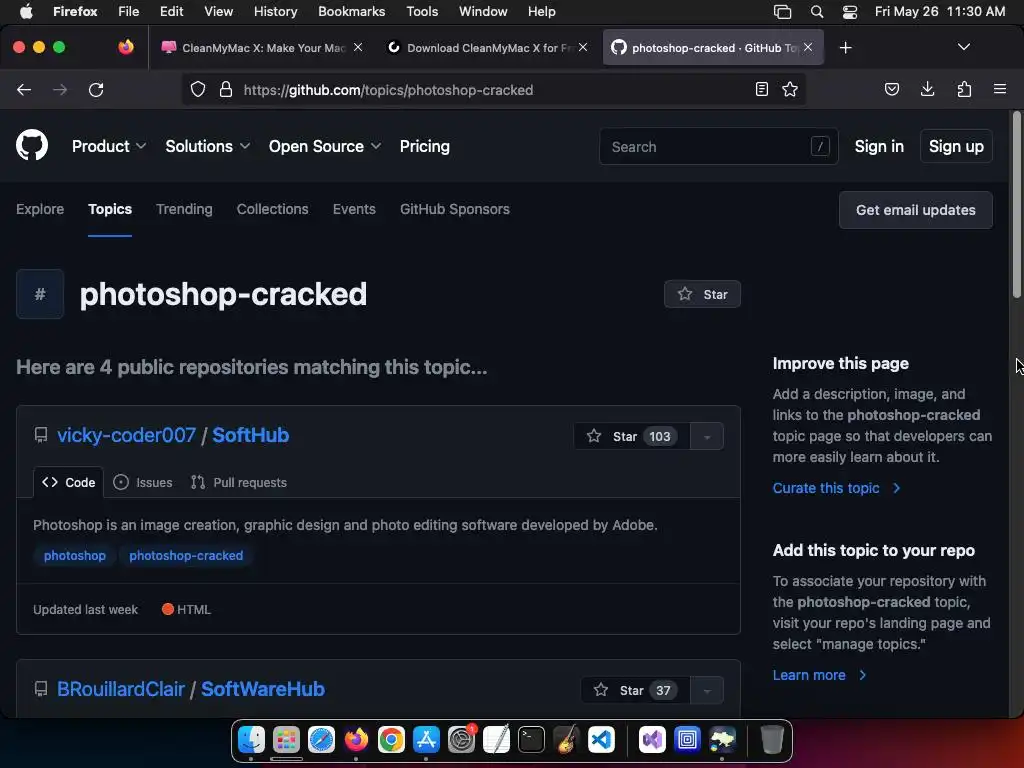Open the SoftHub repository link
This screenshot has height=768, width=1024.
(x=251, y=435)
